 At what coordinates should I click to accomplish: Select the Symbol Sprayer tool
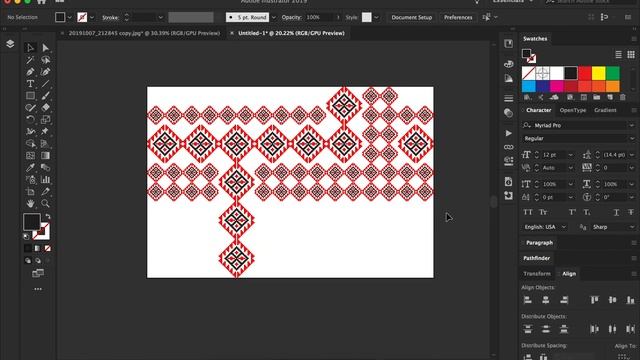(x=30, y=180)
